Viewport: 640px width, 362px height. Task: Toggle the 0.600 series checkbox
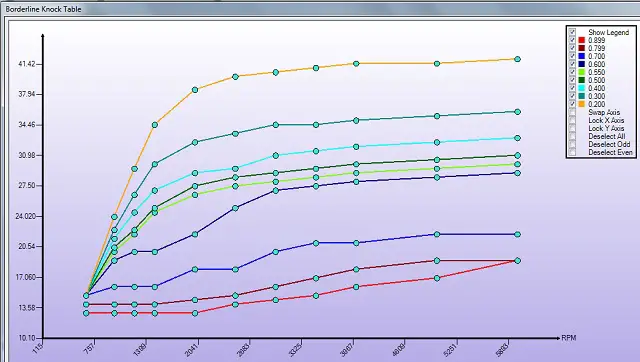(572, 64)
